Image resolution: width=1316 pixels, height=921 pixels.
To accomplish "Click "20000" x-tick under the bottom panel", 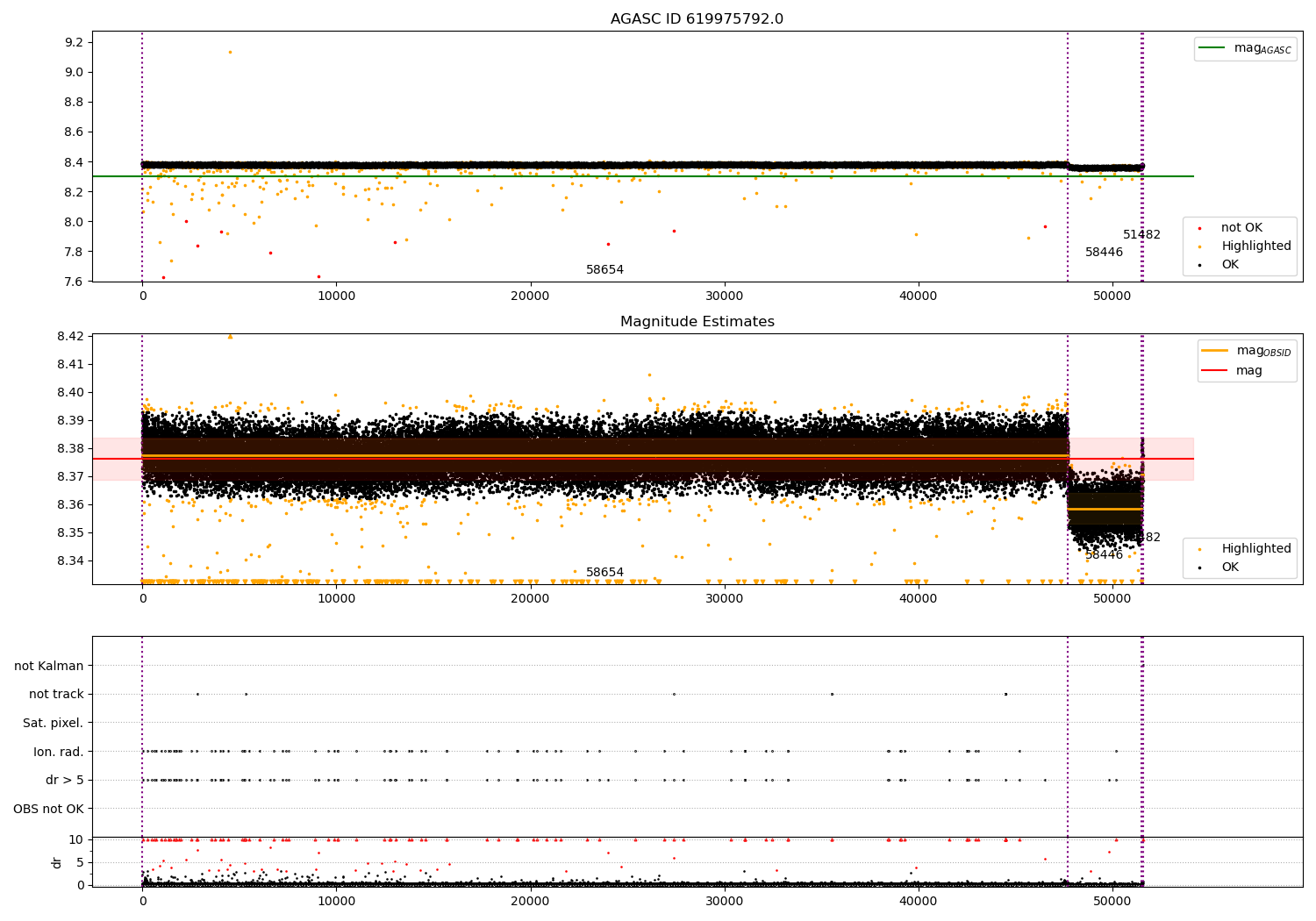I will [x=530, y=901].
